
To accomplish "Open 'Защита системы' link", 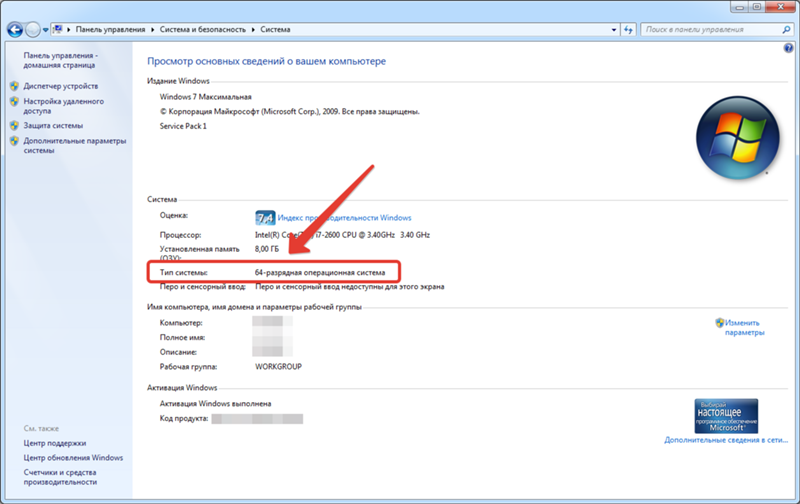I will click(x=53, y=125).
